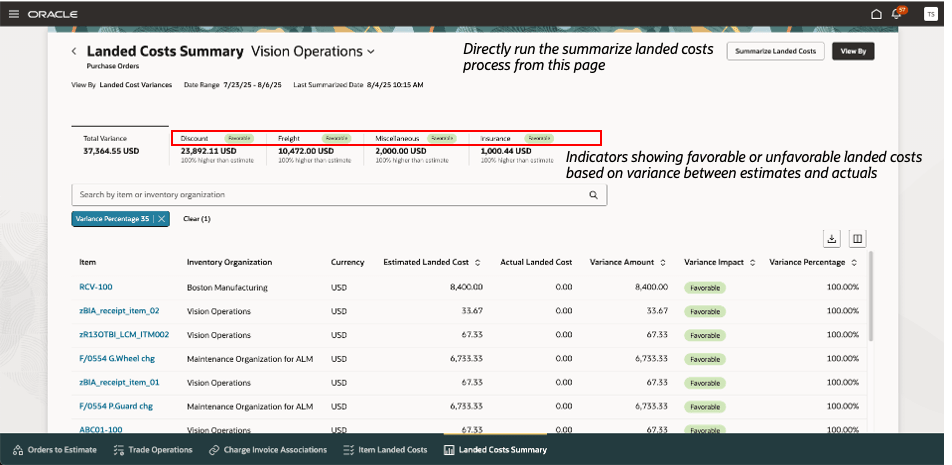Click the Purchase Orders subtitle
Viewport: 952px width, 465px height.
pyautogui.click(x=113, y=66)
